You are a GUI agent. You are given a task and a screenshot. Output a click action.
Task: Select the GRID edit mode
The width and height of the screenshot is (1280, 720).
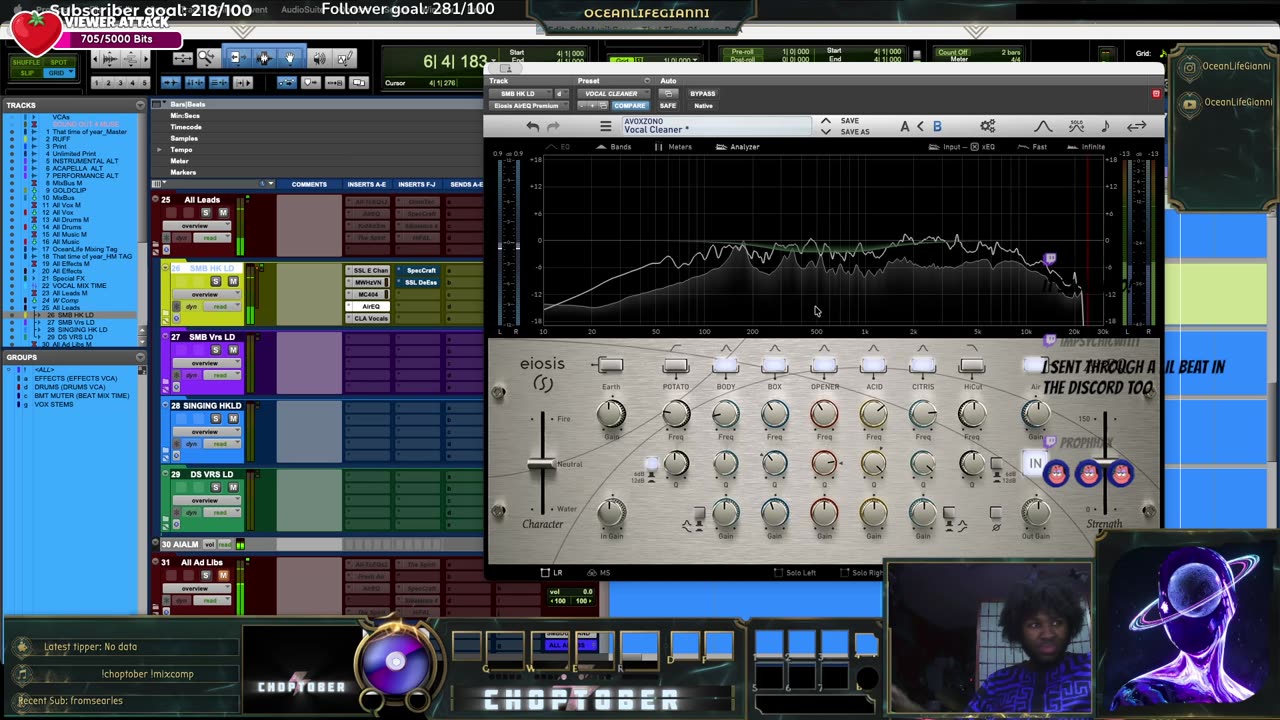pyautogui.click(x=57, y=73)
